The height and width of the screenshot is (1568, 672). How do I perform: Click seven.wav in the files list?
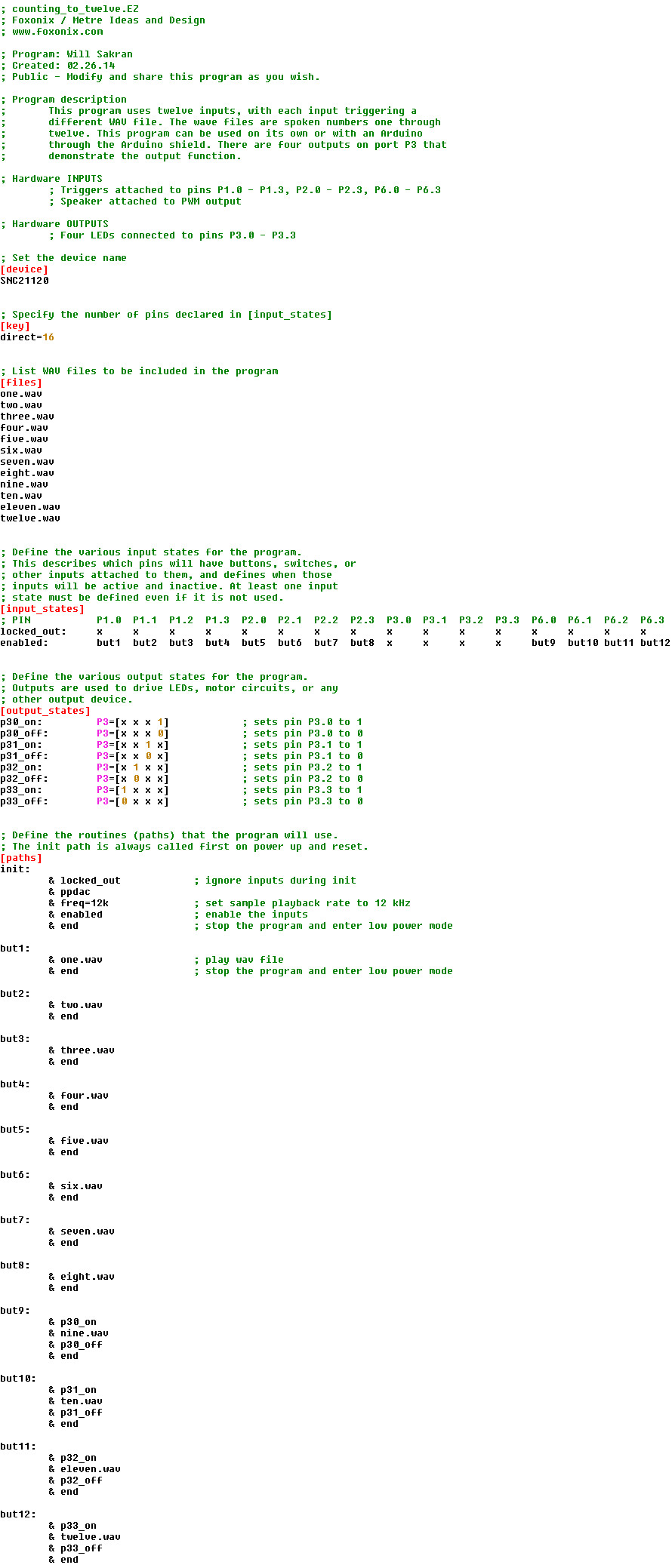click(x=27, y=462)
